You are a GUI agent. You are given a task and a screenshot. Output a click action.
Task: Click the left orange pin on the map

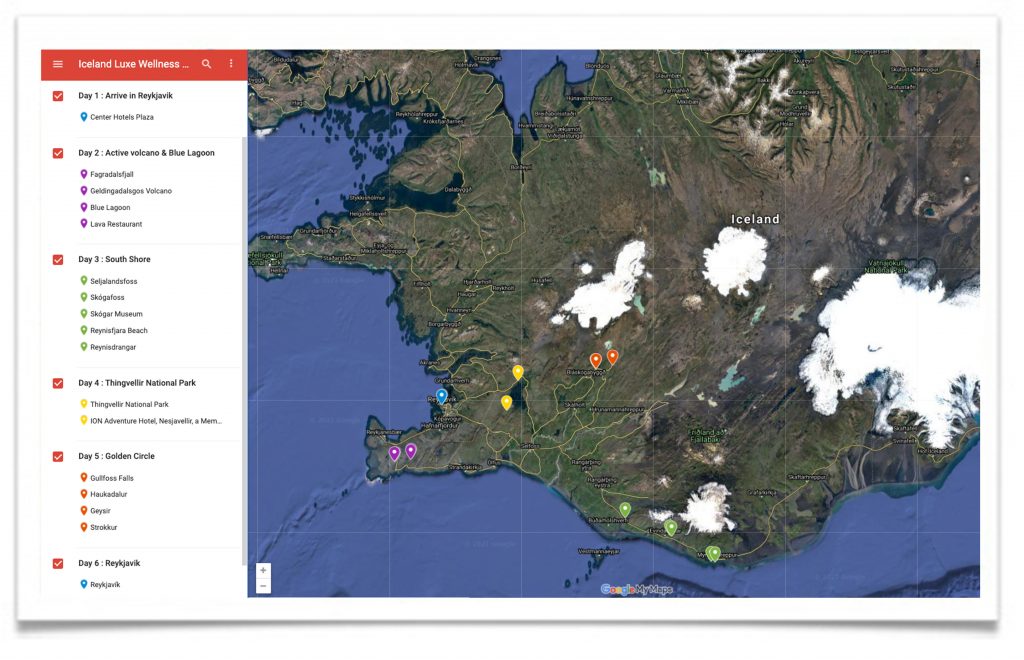596,360
